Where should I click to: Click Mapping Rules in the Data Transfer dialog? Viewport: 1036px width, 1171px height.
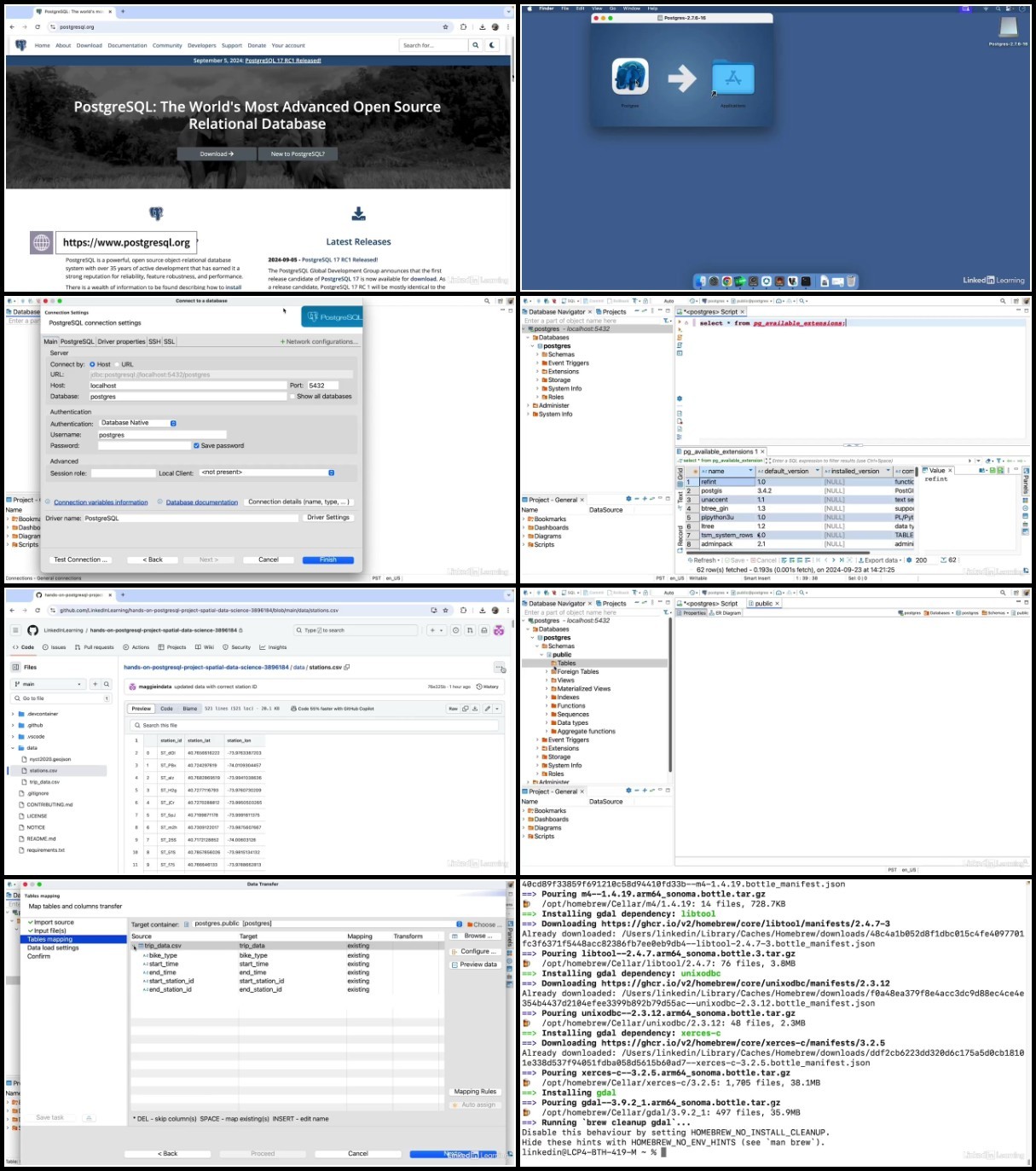coord(475,1092)
